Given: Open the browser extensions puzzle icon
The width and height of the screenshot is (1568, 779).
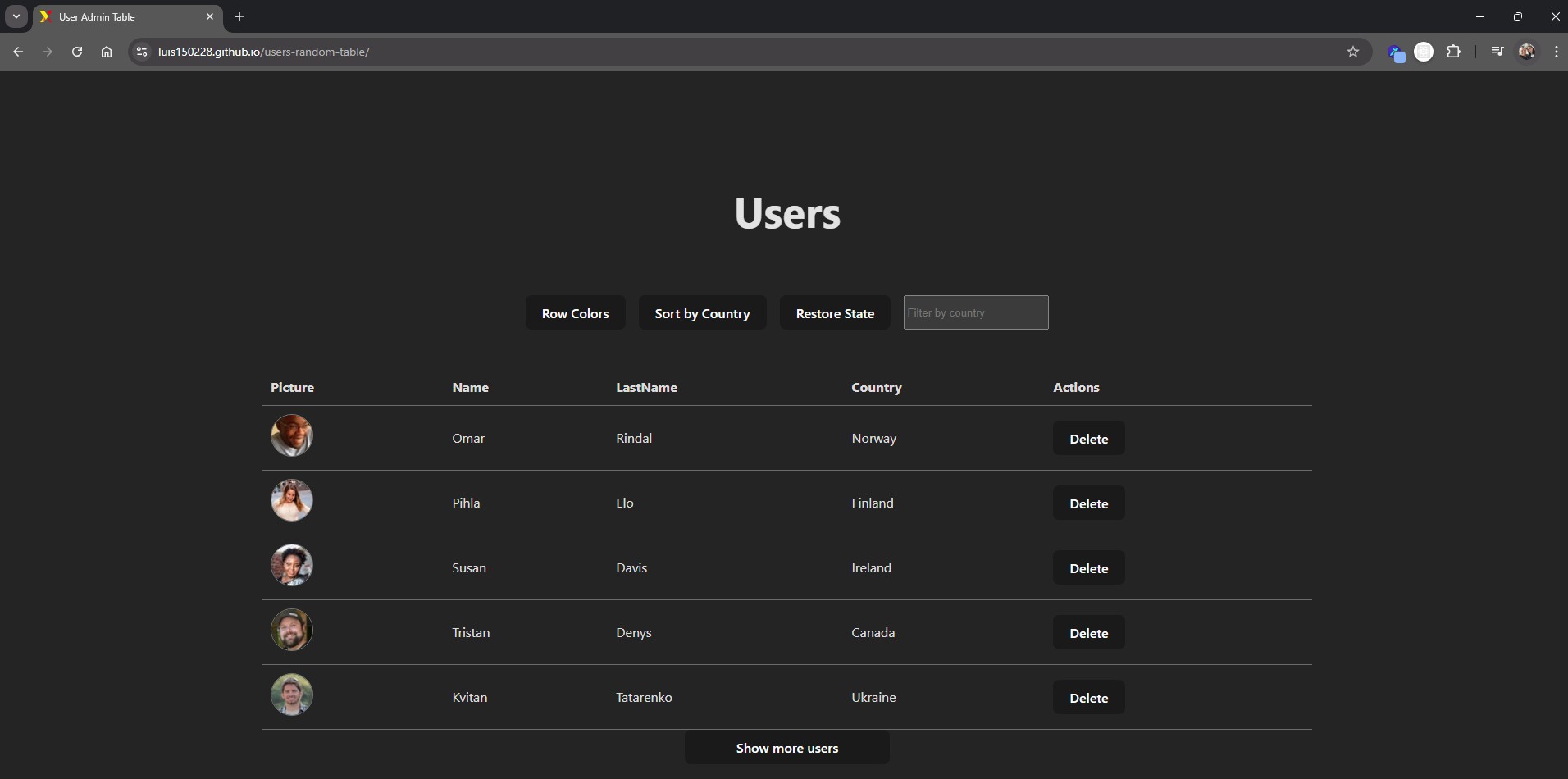Looking at the screenshot, I should [1453, 52].
